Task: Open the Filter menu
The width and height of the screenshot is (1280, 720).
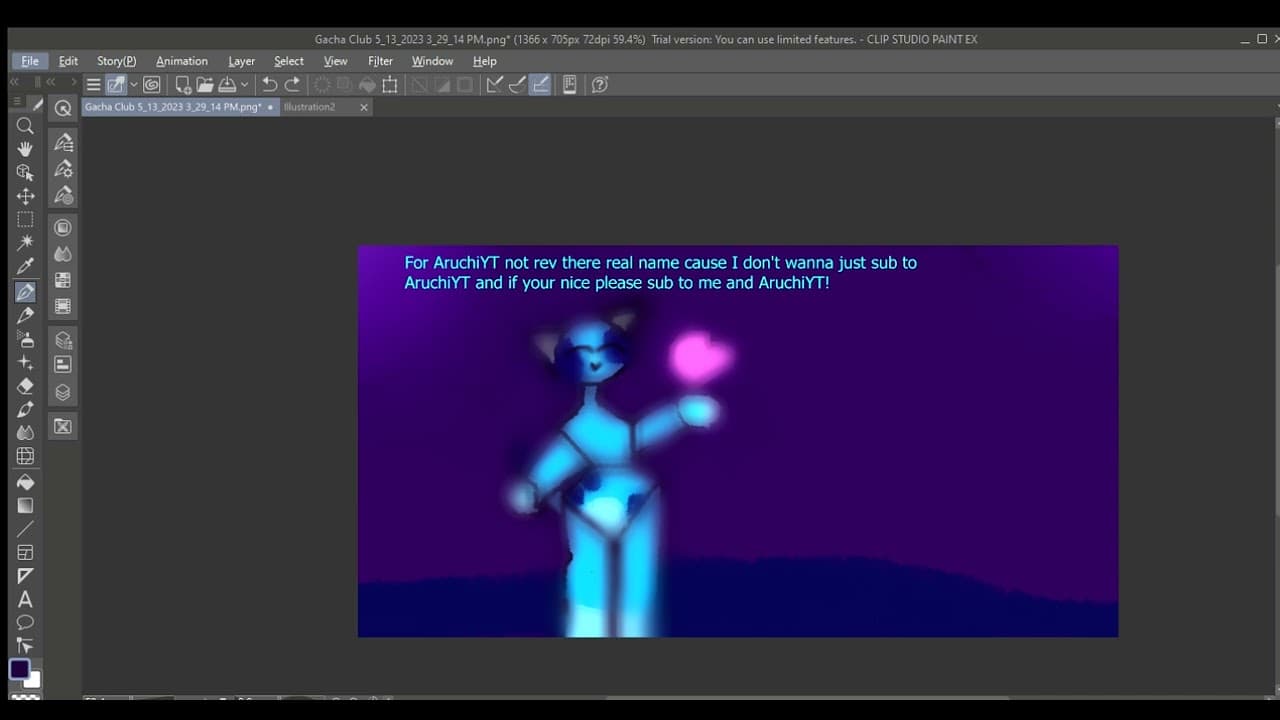Action: [x=380, y=61]
